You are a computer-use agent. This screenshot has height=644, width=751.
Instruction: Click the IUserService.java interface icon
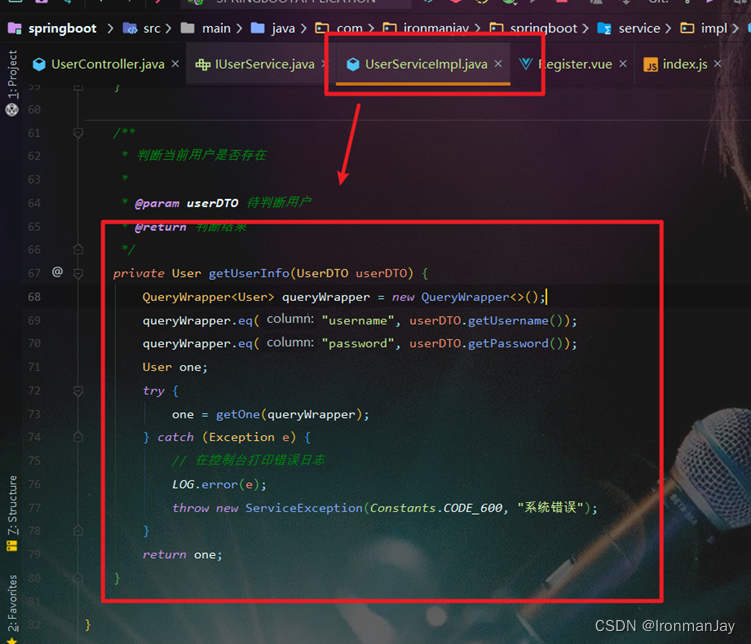coord(203,64)
